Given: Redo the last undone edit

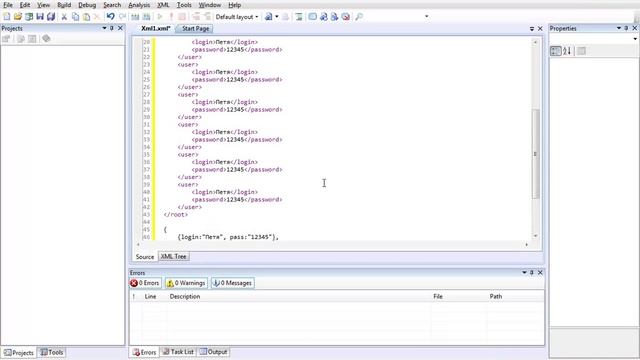Looking at the screenshot, I should point(122,17).
